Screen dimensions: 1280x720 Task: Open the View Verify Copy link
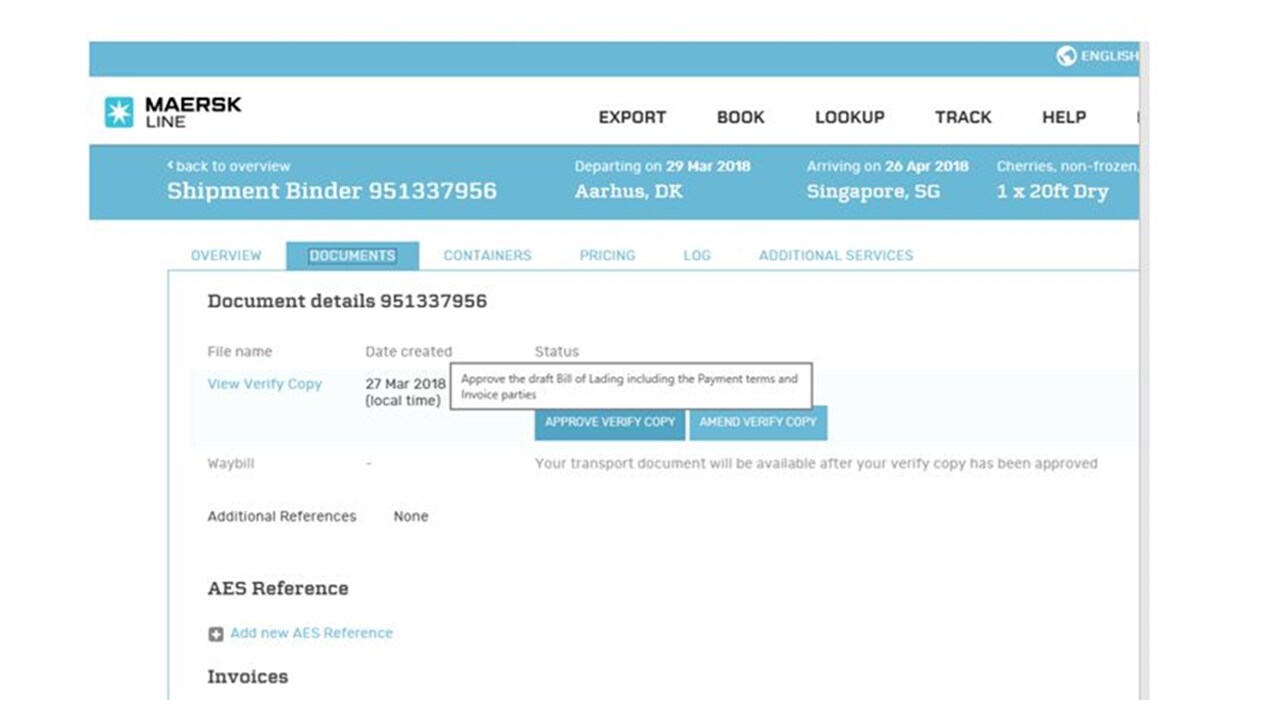click(x=264, y=384)
